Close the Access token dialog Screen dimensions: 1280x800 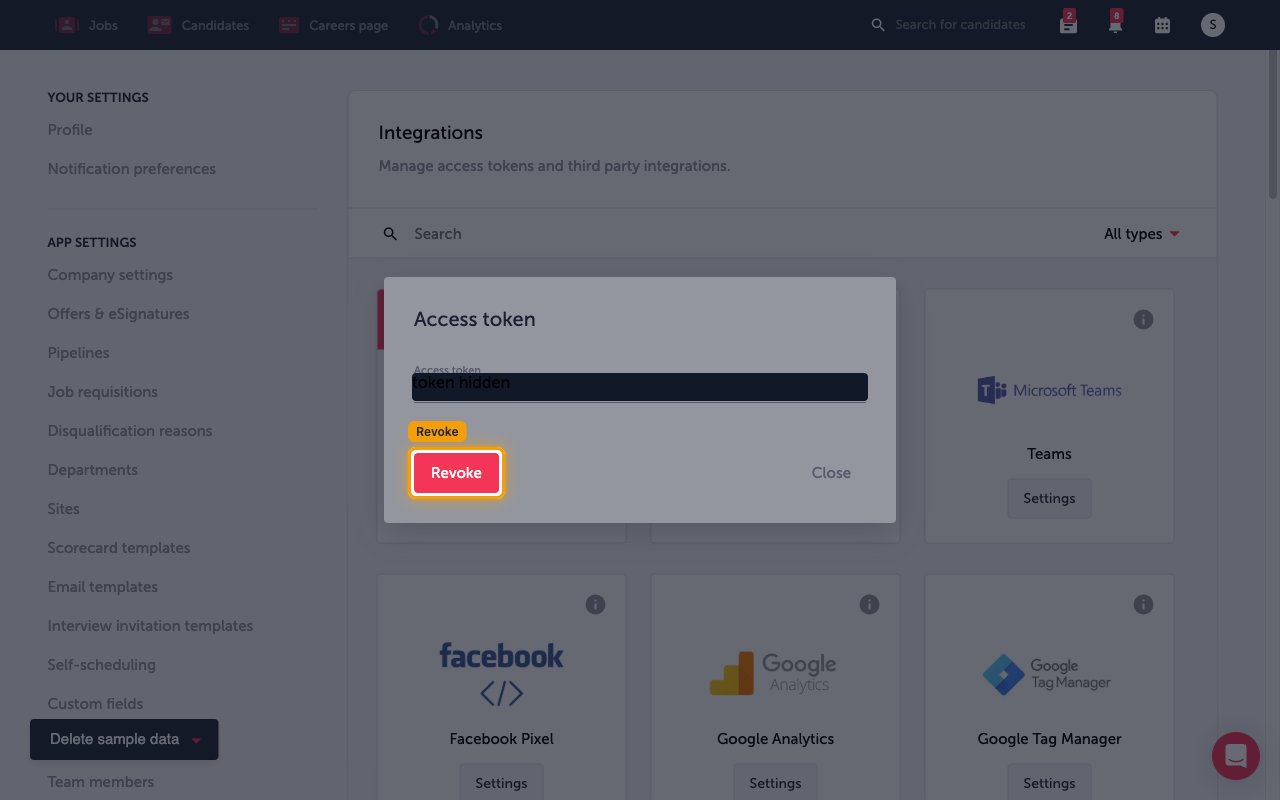click(x=831, y=473)
